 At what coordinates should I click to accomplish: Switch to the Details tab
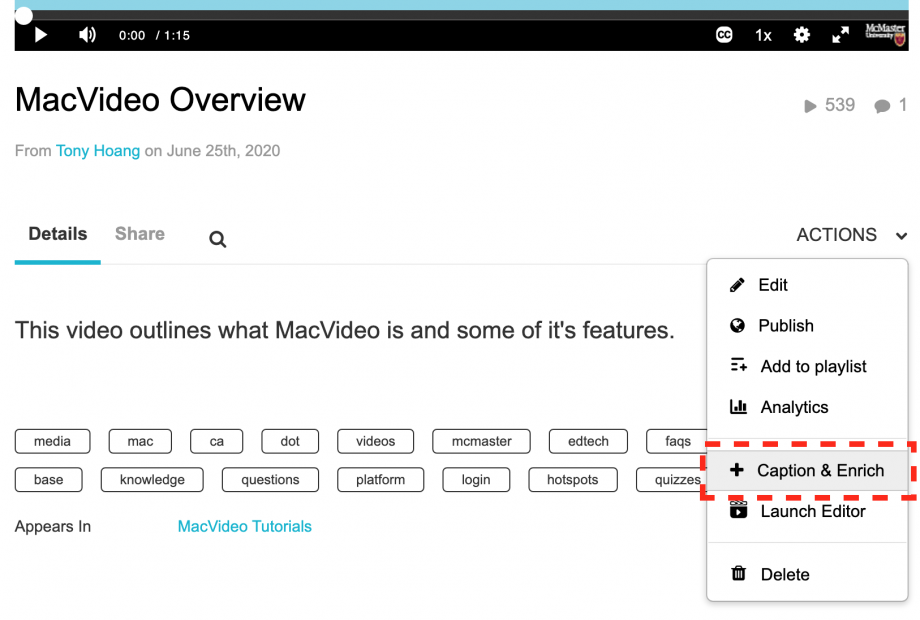pos(58,233)
